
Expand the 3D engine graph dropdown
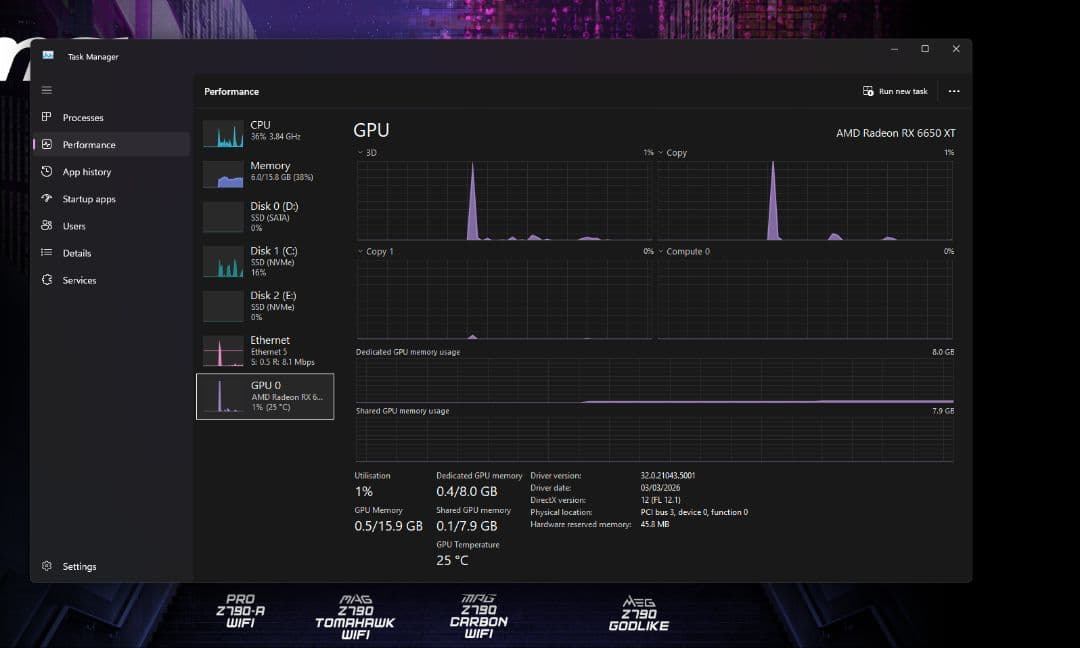360,153
